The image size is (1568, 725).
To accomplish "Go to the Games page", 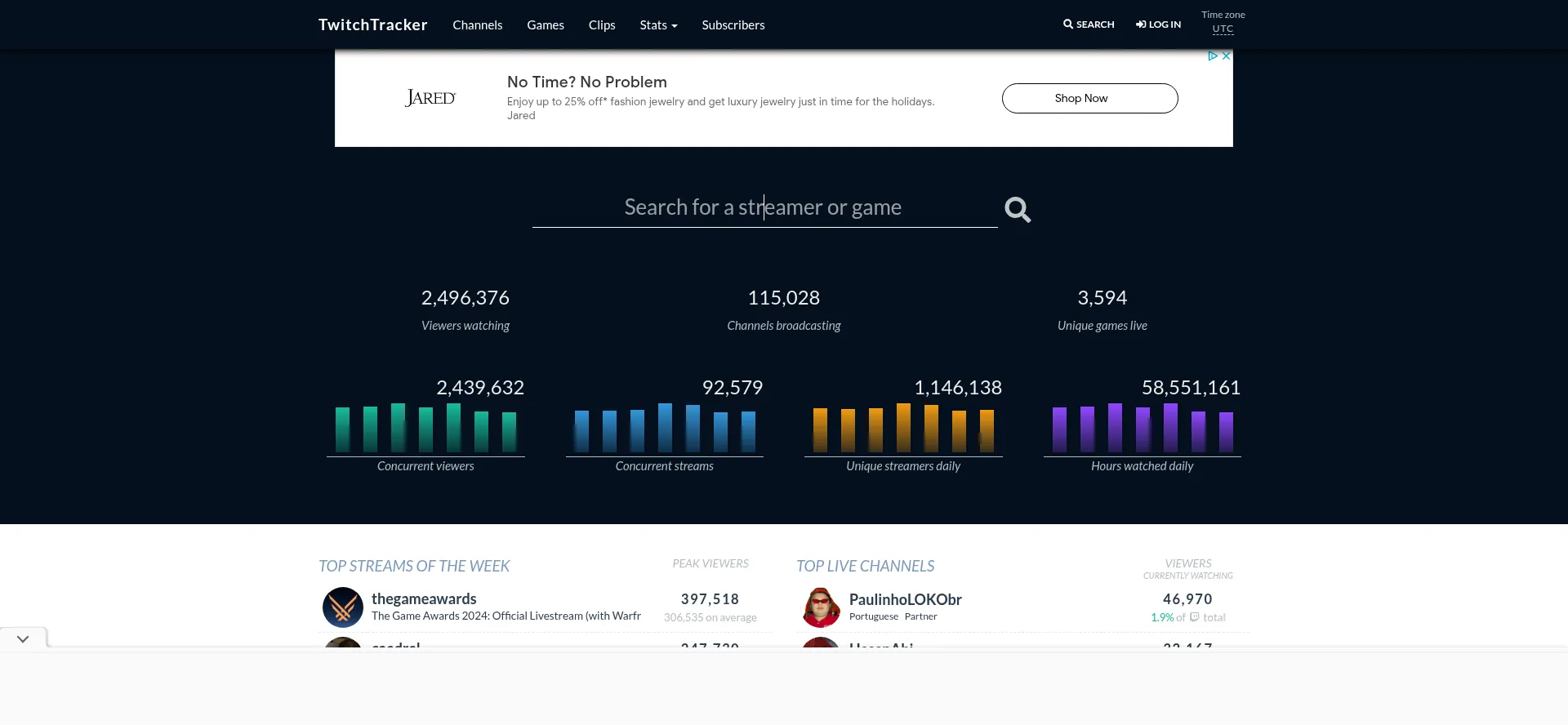I will point(546,25).
